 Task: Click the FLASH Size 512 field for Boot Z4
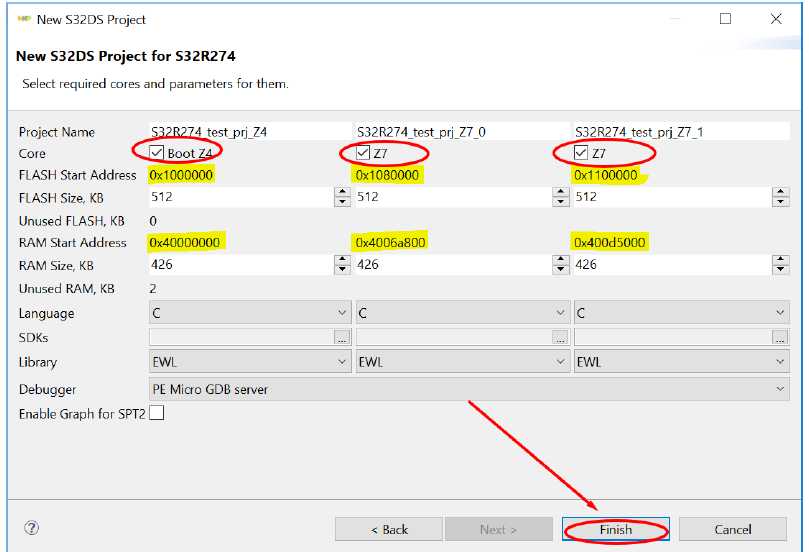(x=241, y=197)
